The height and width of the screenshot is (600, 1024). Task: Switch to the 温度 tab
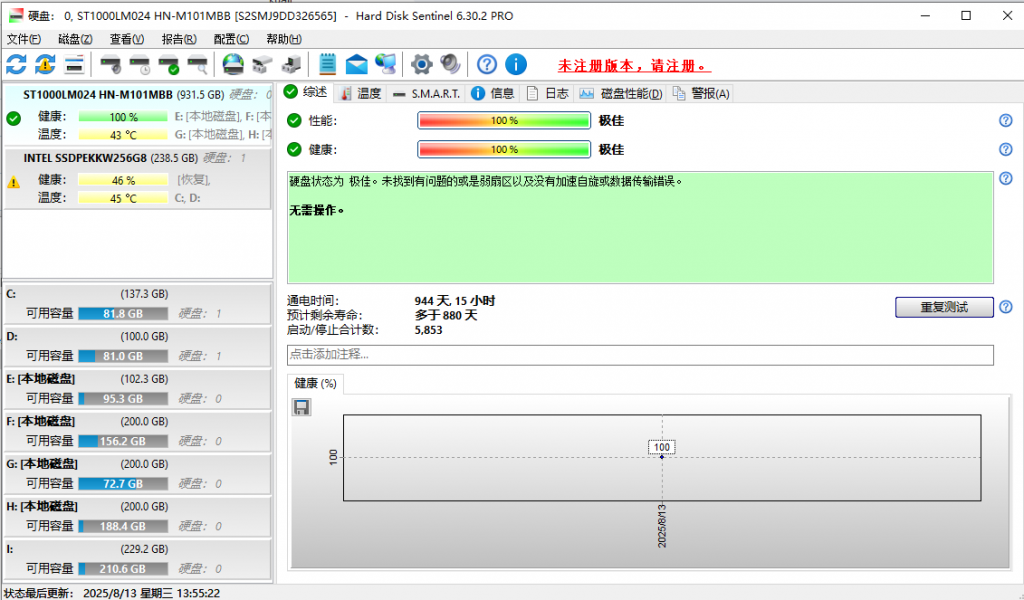point(360,93)
